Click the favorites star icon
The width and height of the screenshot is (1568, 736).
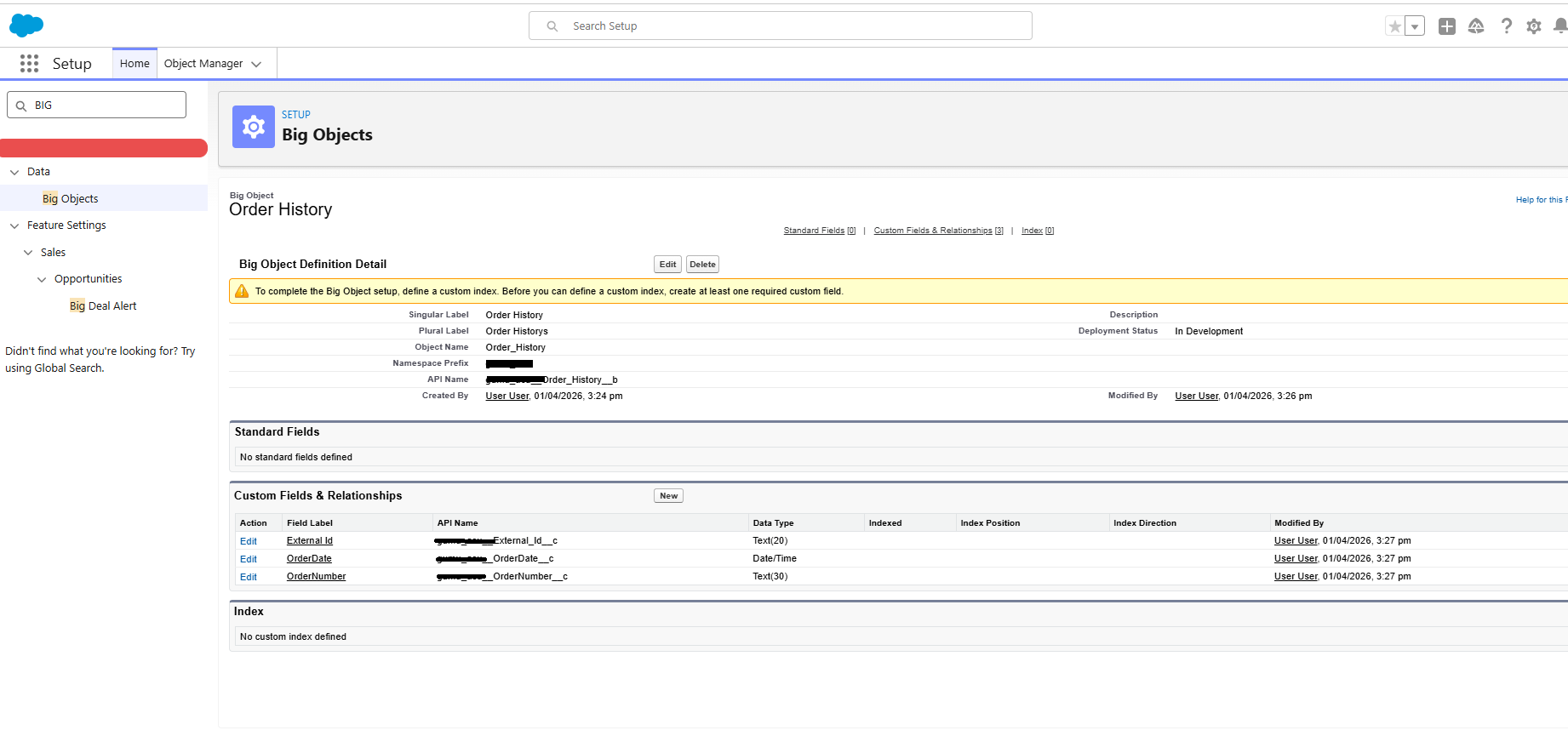pyautogui.click(x=1394, y=26)
